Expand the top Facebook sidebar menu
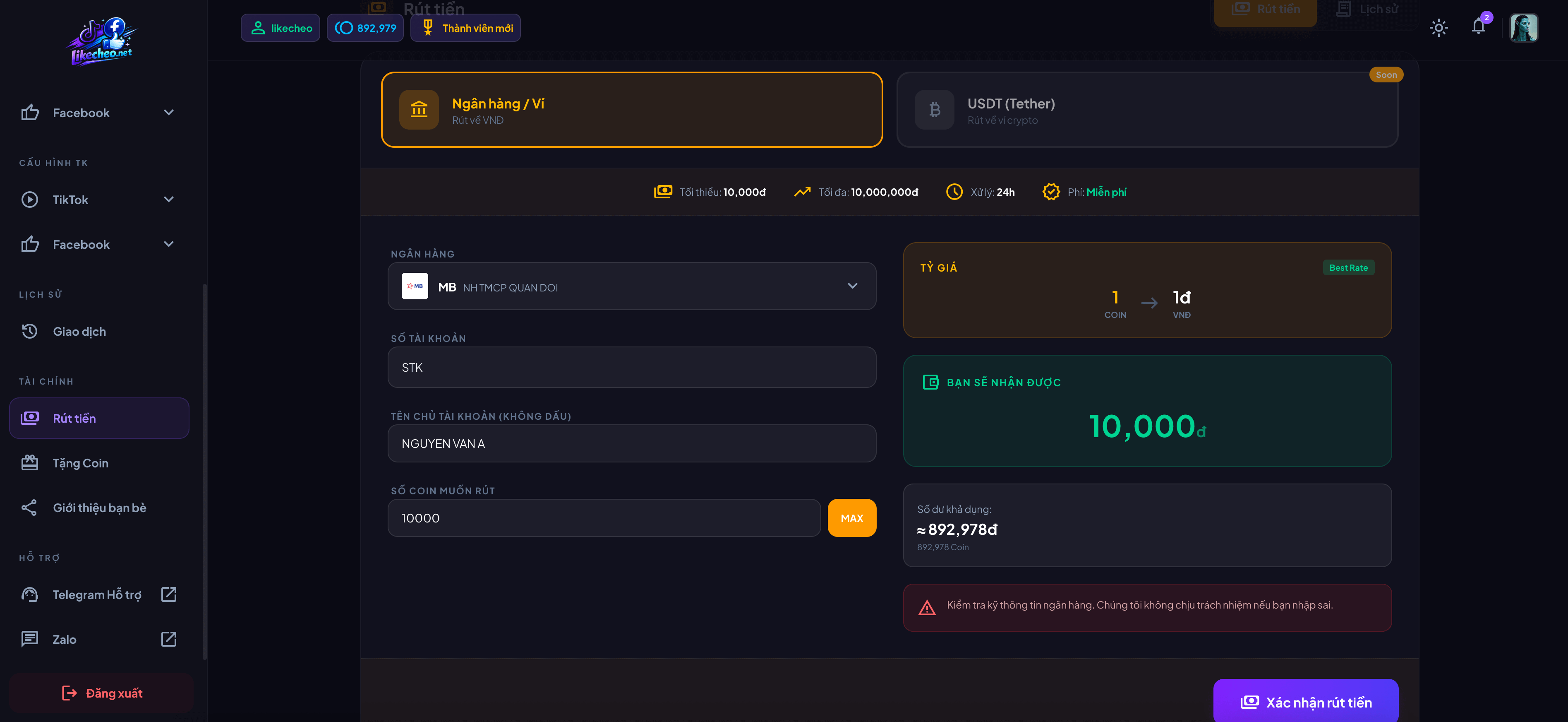 pos(99,113)
